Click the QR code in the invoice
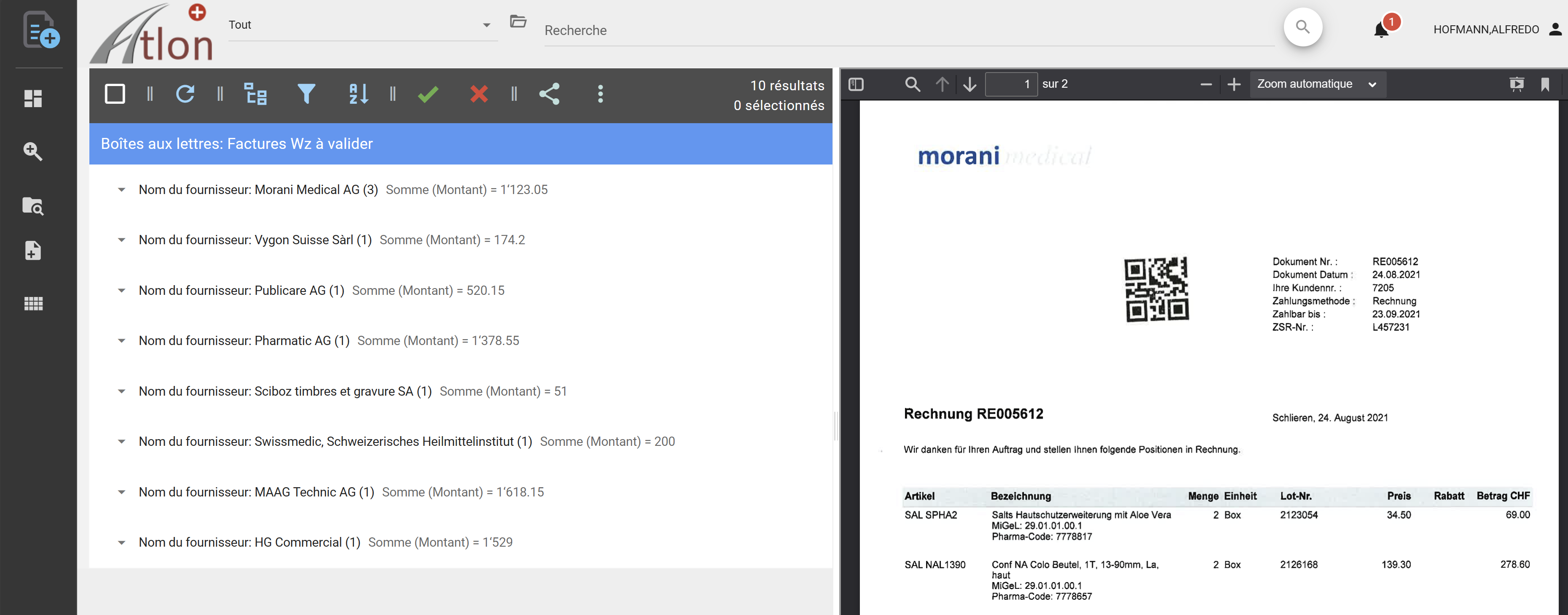The height and width of the screenshot is (615, 1568). pyautogui.click(x=1156, y=289)
